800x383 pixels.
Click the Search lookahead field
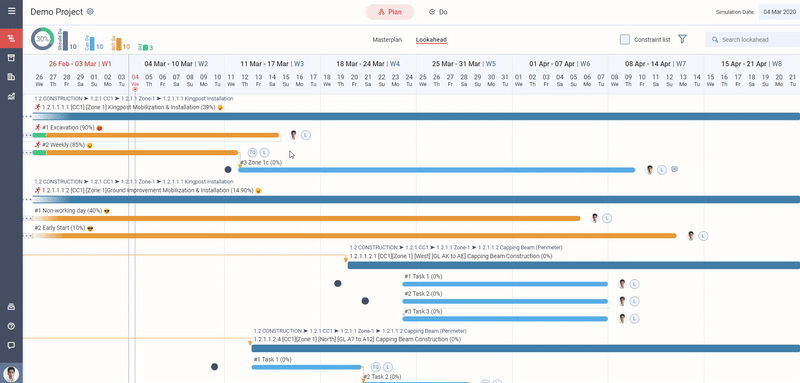(753, 39)
